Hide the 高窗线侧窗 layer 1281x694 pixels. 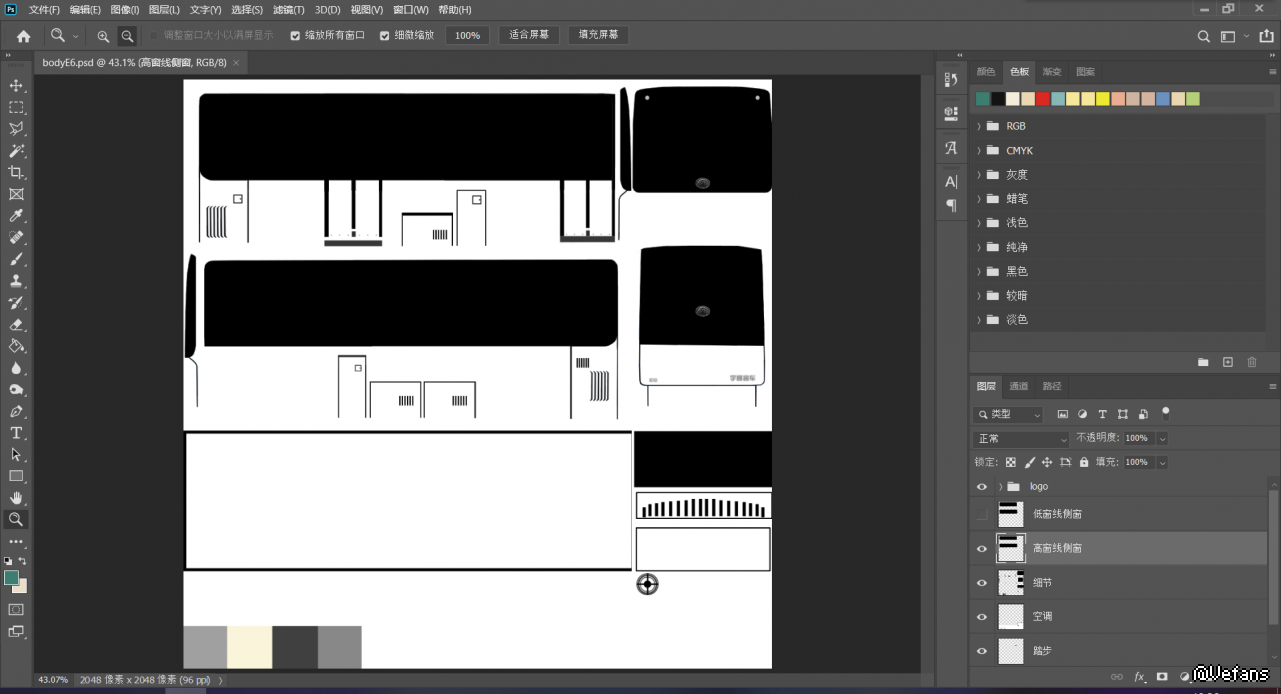click(x=981, y=548)
